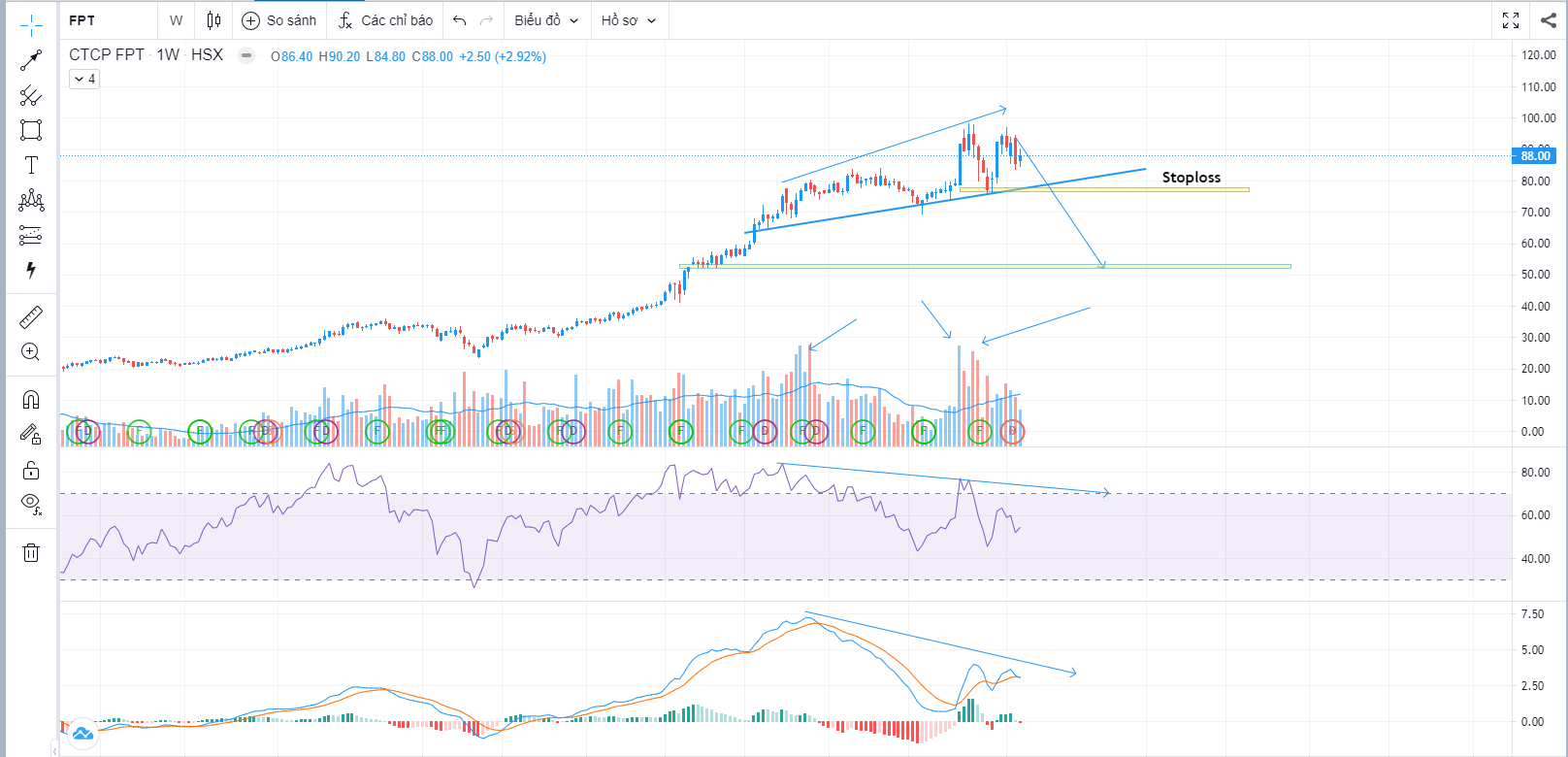Click the H90.20 high value

(340, 57)
